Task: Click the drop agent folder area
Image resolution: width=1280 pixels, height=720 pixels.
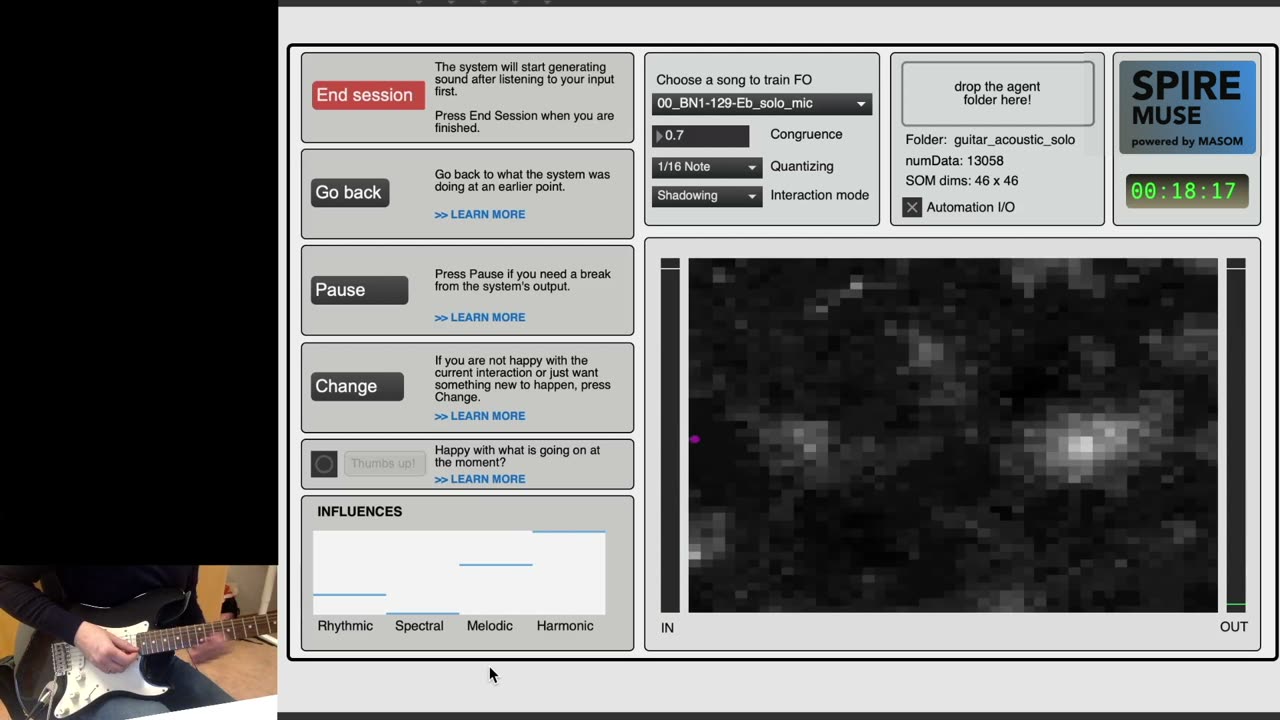Action: (x=997, y=94)
